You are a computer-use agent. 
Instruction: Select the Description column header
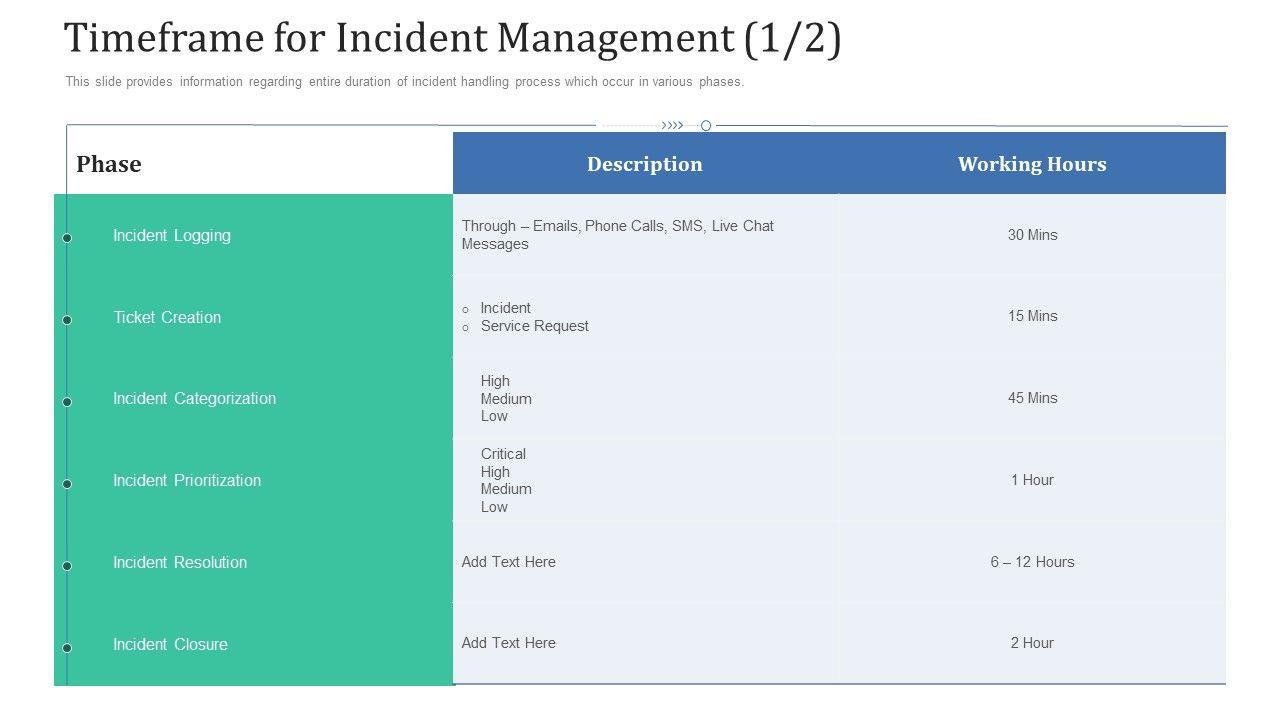(x=644, y=164)
